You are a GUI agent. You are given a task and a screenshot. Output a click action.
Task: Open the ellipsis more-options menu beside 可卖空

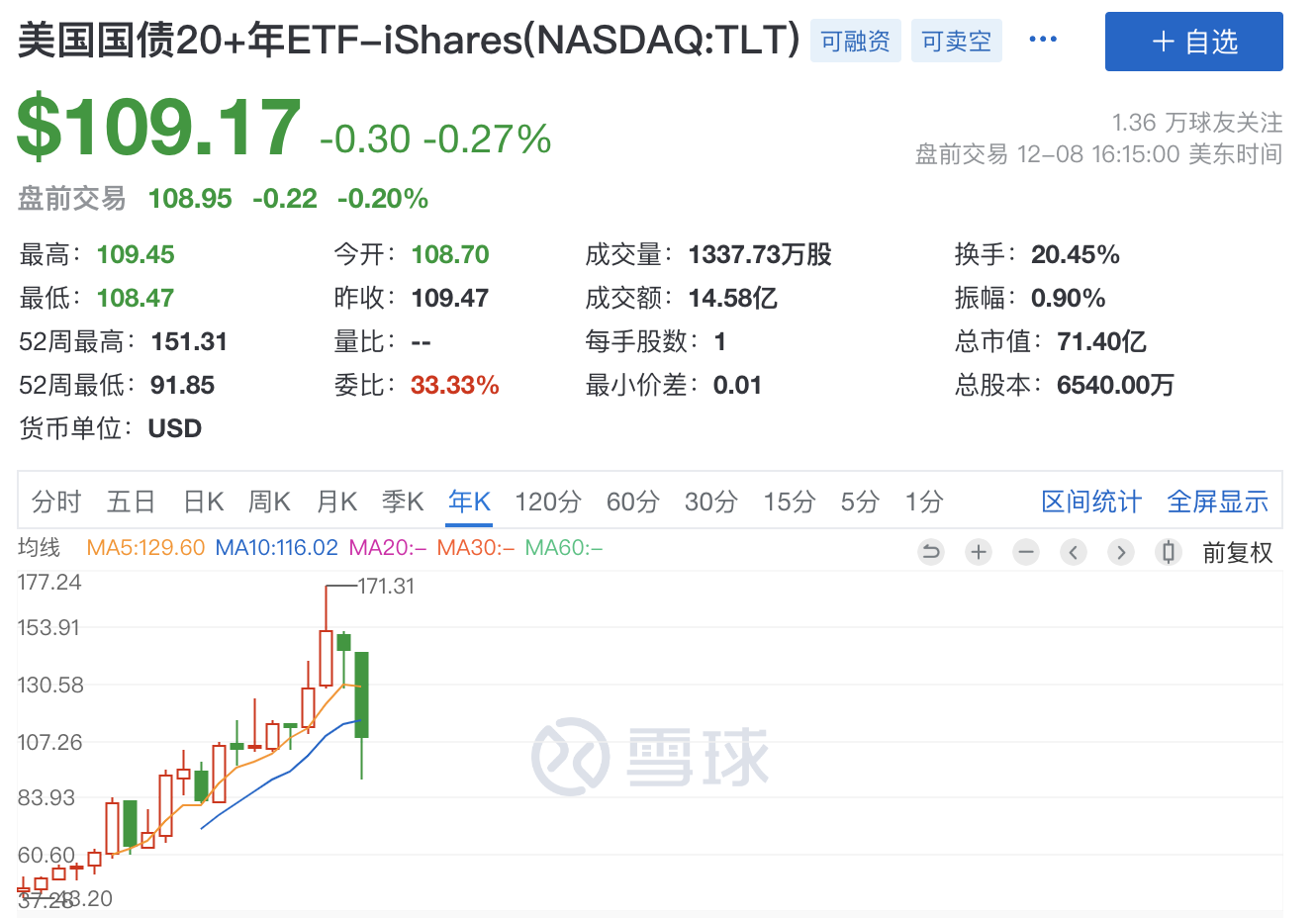coord(1043,40)
